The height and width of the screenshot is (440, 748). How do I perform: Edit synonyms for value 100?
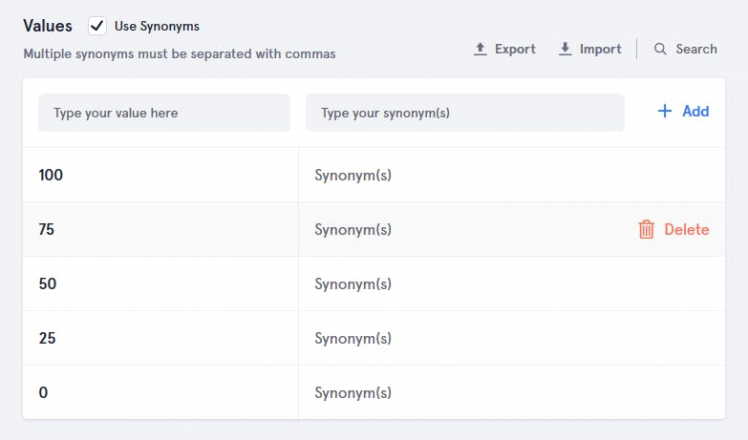pyautogui.click(x=353, y=175)
